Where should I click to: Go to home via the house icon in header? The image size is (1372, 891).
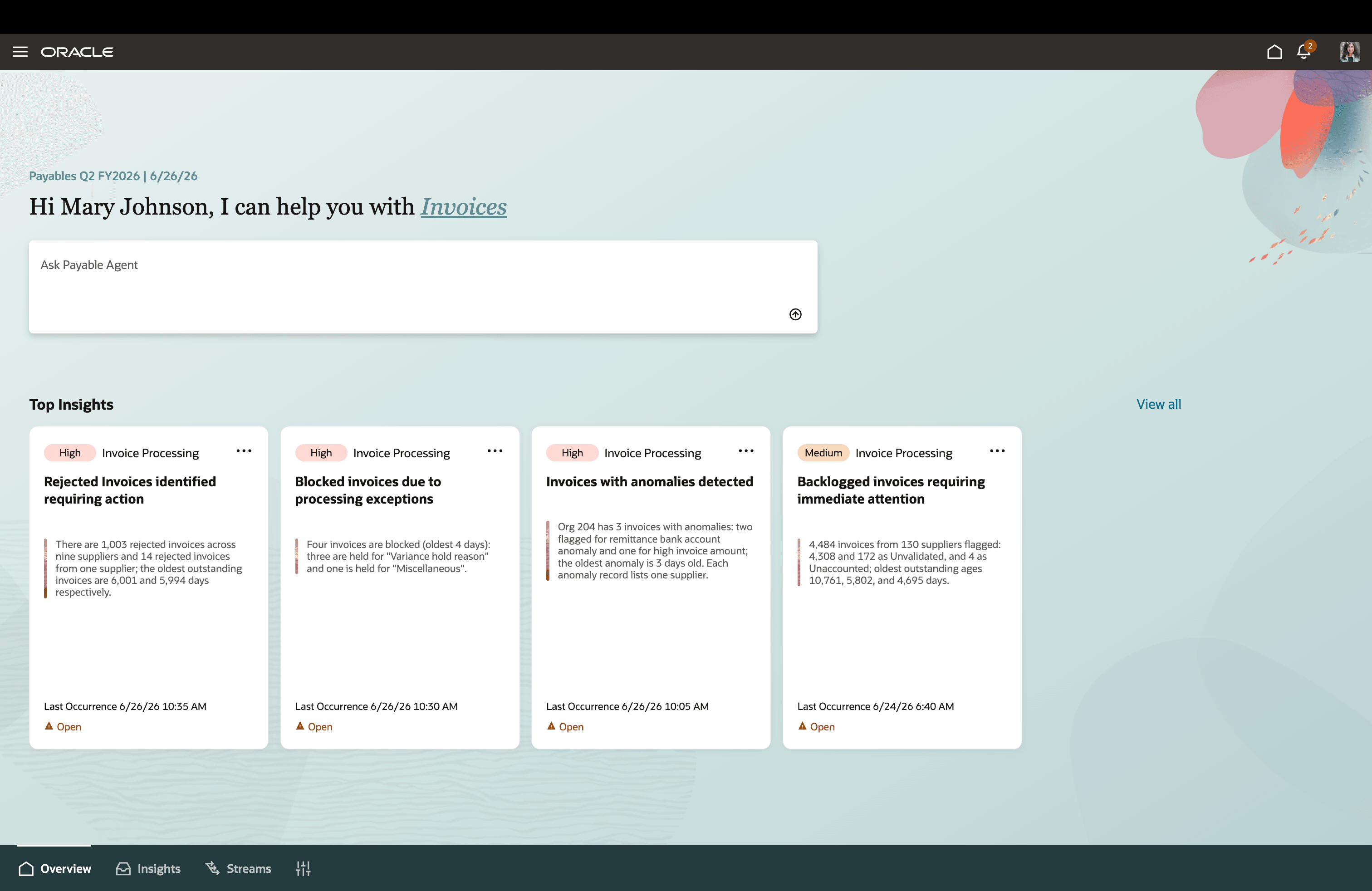pos(1274,52)
